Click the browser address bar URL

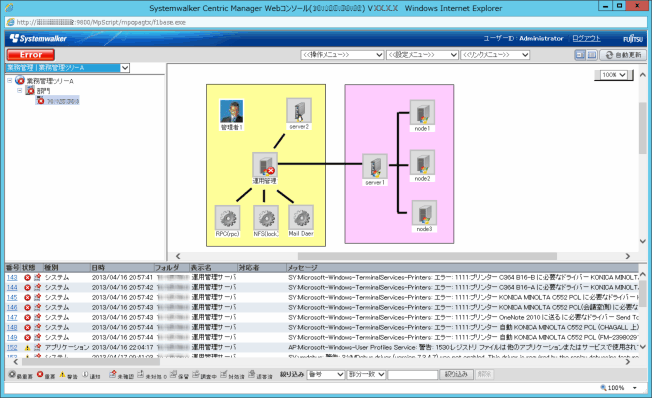(101, 22)
